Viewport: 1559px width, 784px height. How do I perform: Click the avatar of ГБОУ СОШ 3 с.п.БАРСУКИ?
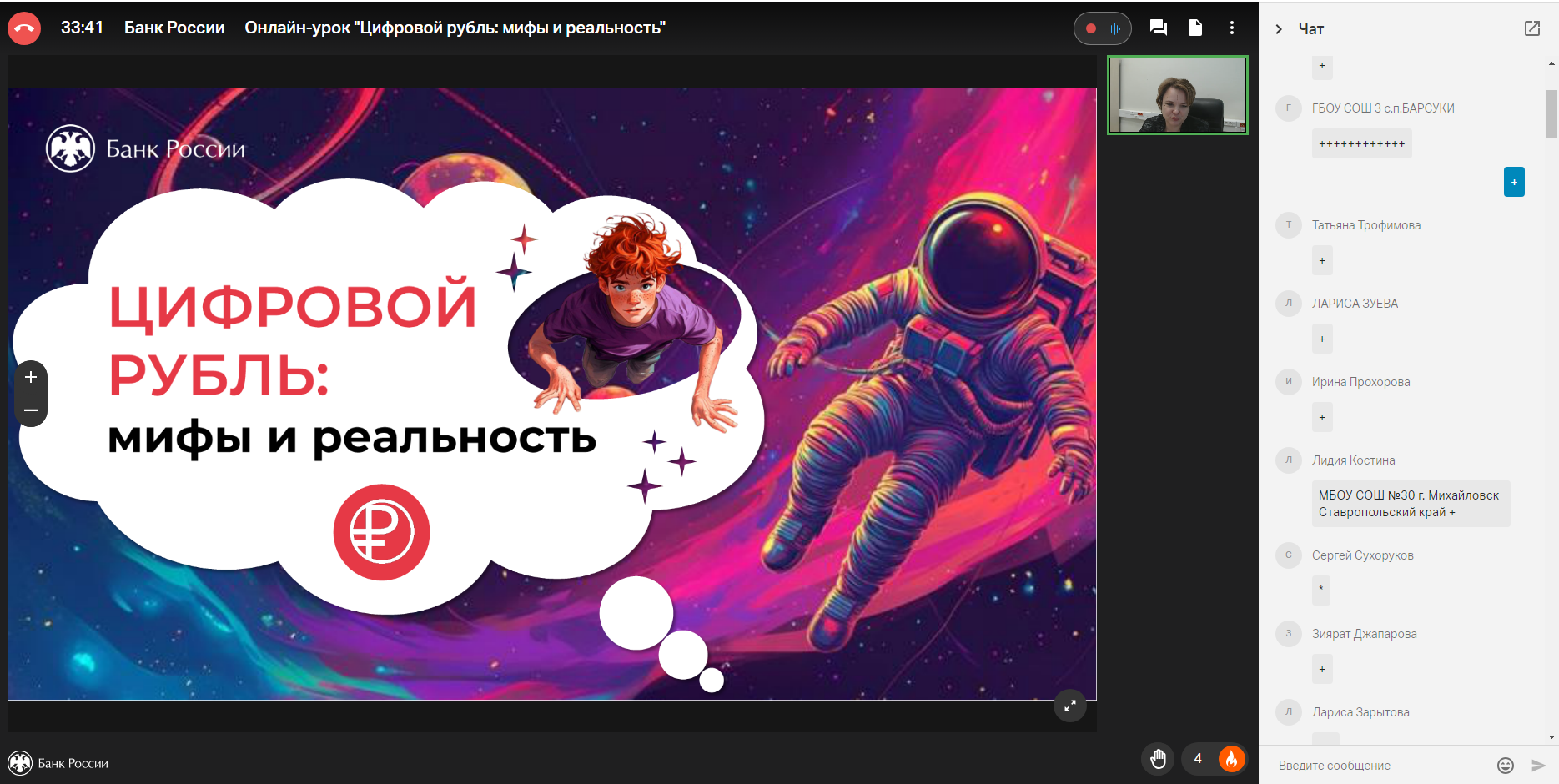click(x=1289, y=108)
